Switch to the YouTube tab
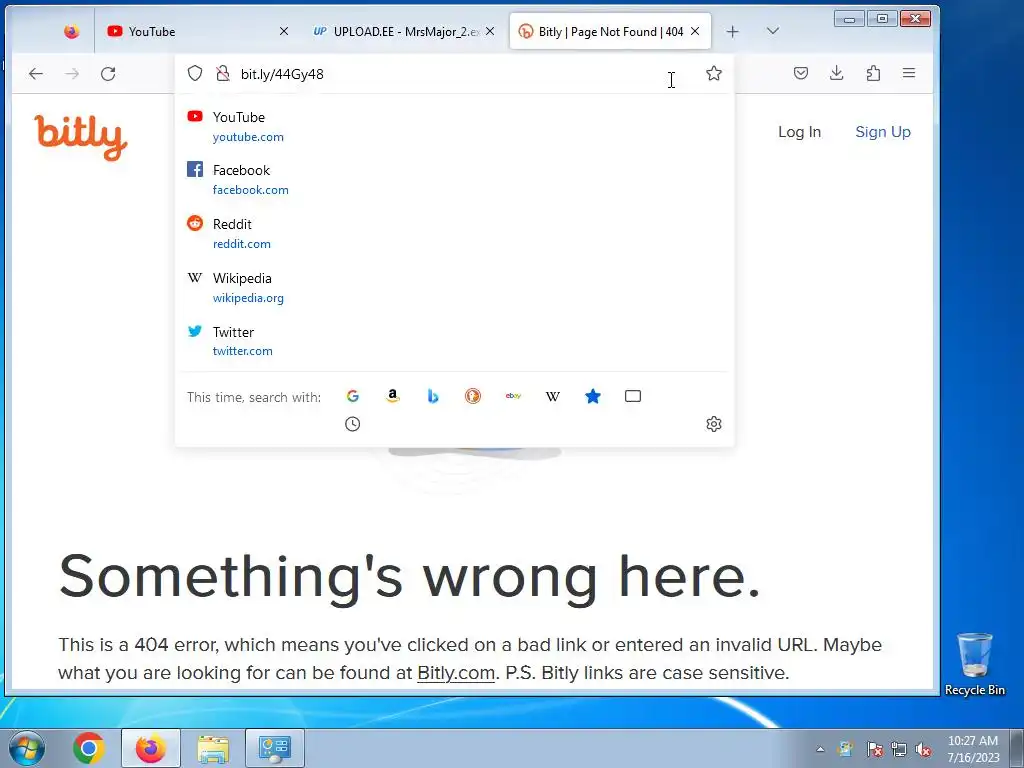Screen dimensions: 1024x768 [x=196, y=31]
